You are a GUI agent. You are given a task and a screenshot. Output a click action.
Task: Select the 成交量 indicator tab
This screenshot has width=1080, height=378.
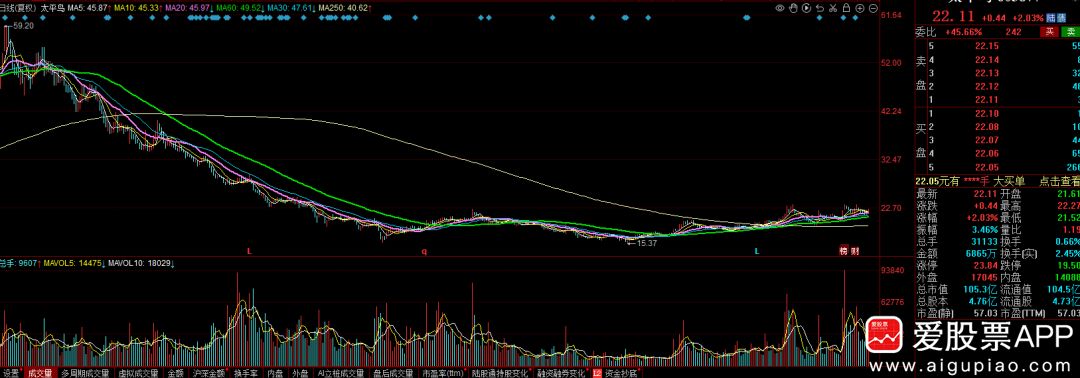click(39, 373)
